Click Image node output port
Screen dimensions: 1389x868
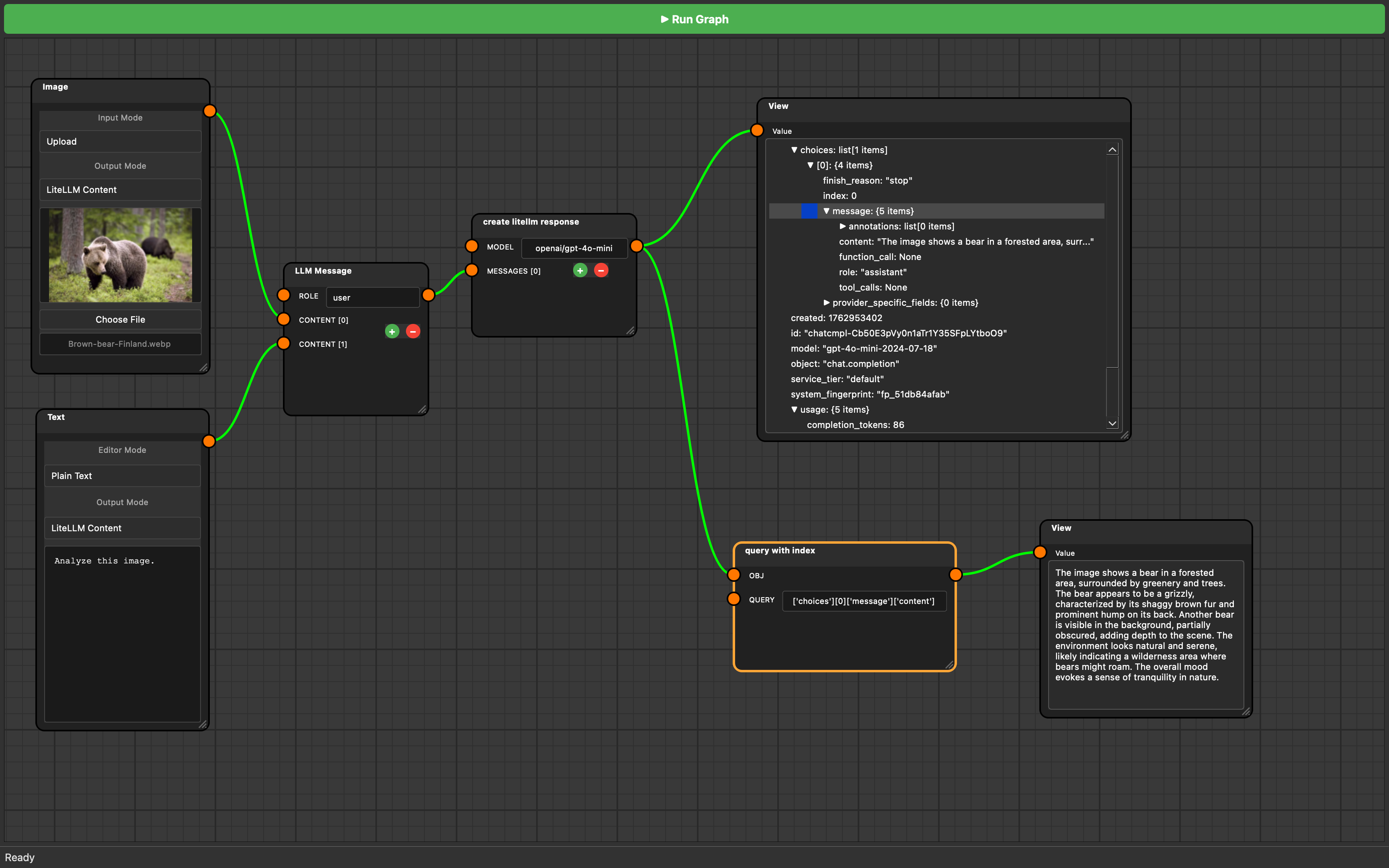coord(209,111)
